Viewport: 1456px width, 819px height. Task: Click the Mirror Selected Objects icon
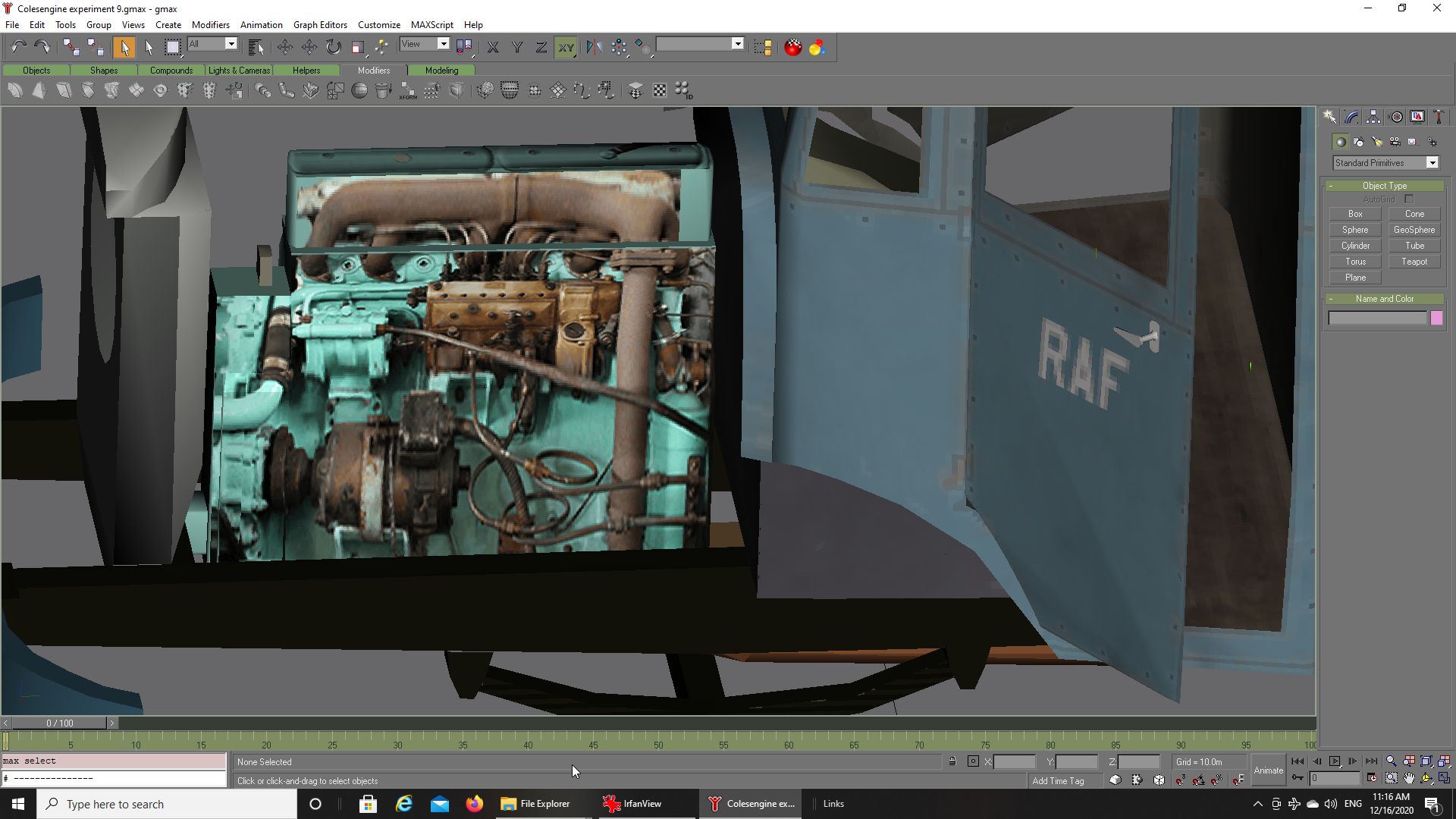594,47
